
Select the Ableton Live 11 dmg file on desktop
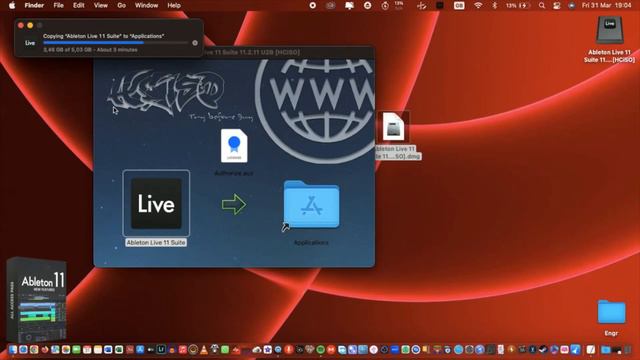(393, 127)
